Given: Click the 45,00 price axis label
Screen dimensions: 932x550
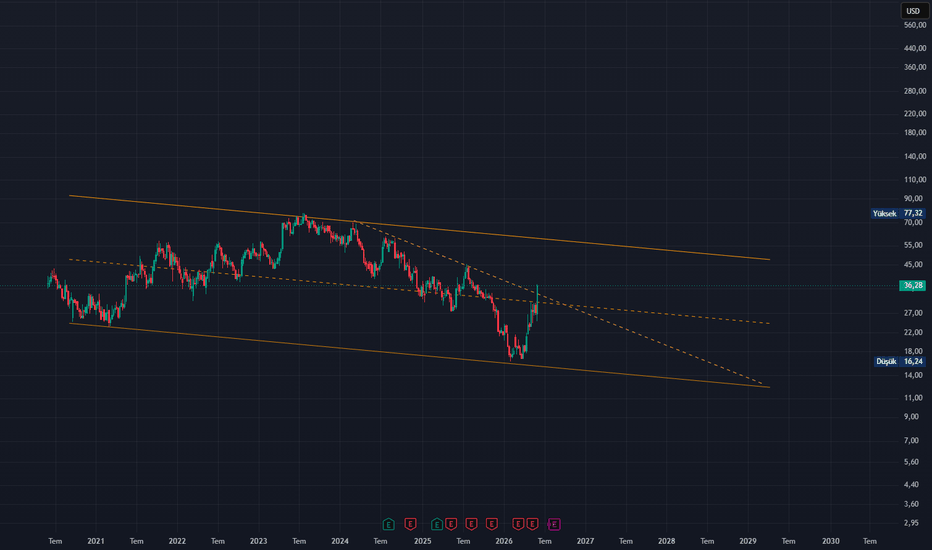Looking at the screenshot, I should 914,265.
